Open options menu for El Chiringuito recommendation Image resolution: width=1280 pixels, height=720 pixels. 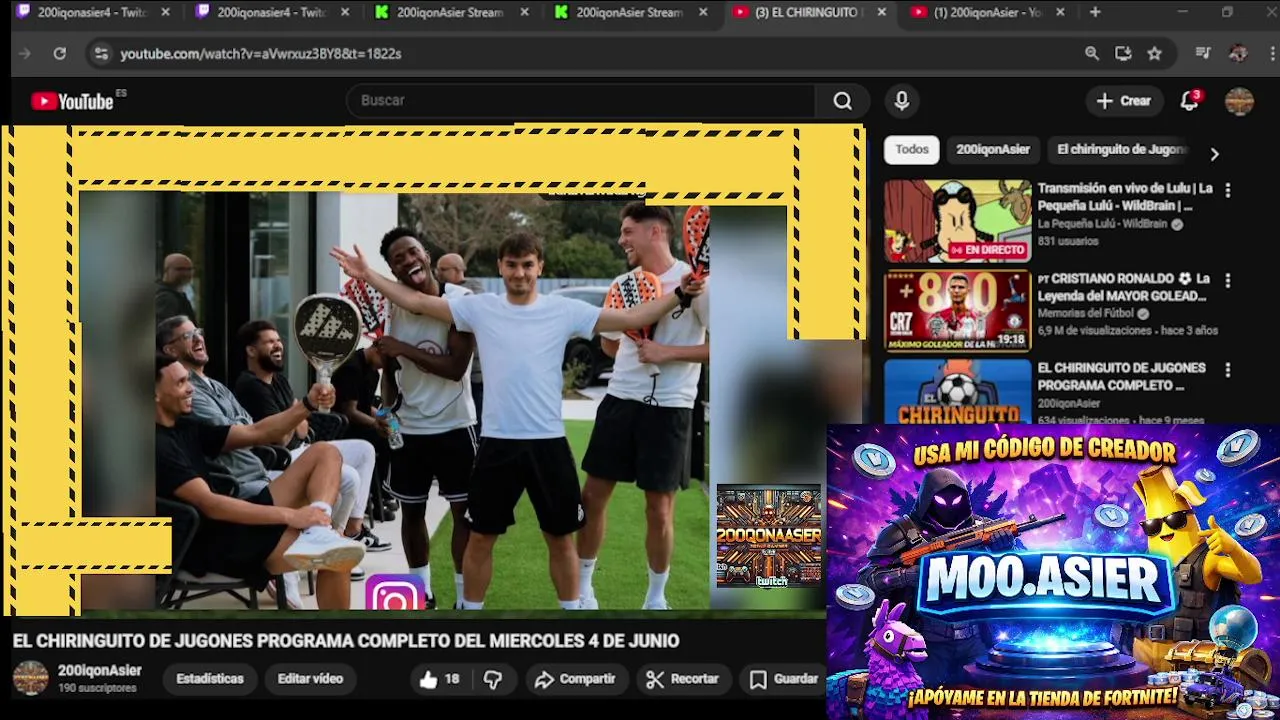point(1228,370)
